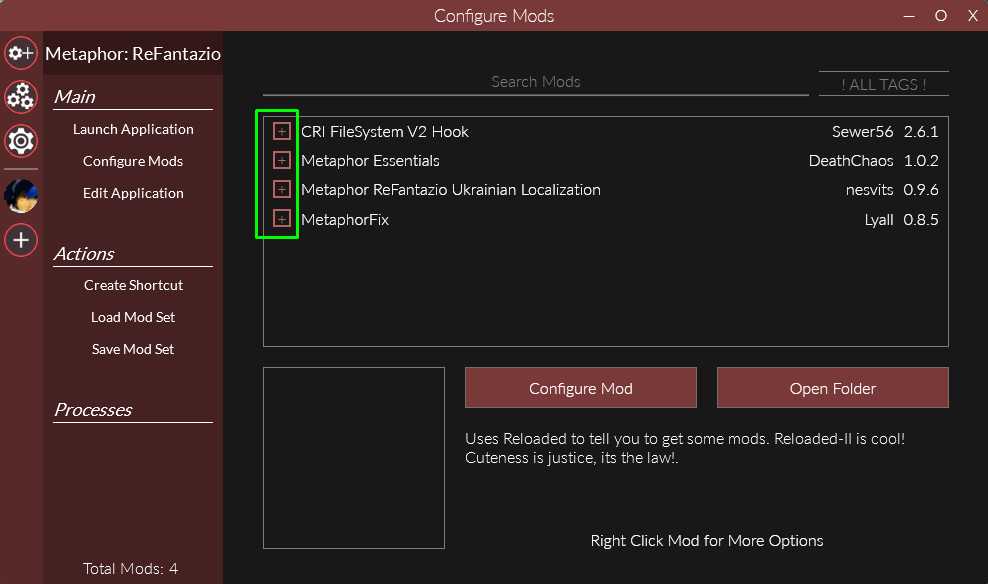Toggle the MetaphorFix mod checkbox
The width and height of the screenshot is (988, 584).
[x=282, y=219]
